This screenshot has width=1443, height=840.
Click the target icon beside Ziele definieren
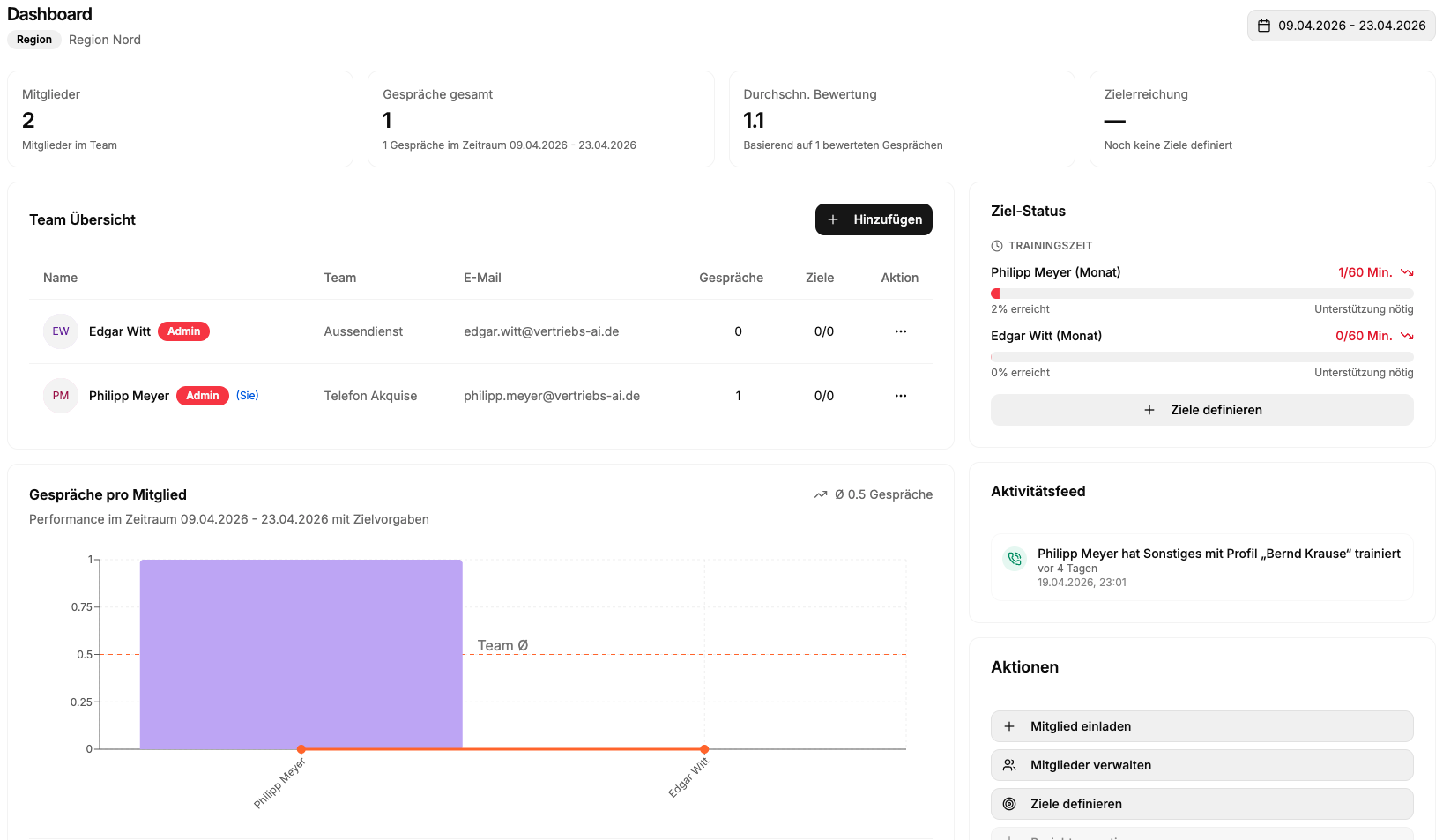[1008, 804]
